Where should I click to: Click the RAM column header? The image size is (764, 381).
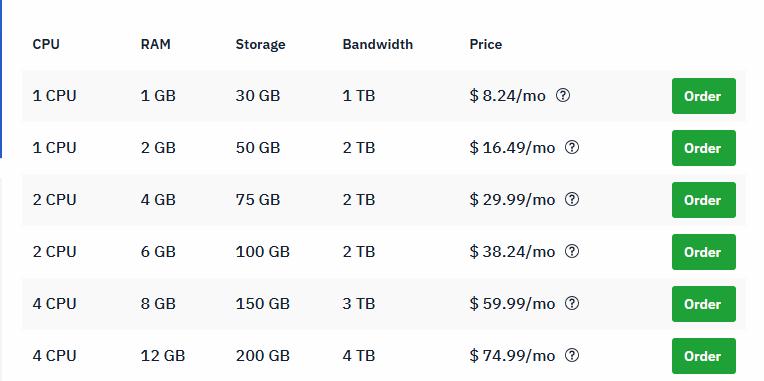(156, 44)
